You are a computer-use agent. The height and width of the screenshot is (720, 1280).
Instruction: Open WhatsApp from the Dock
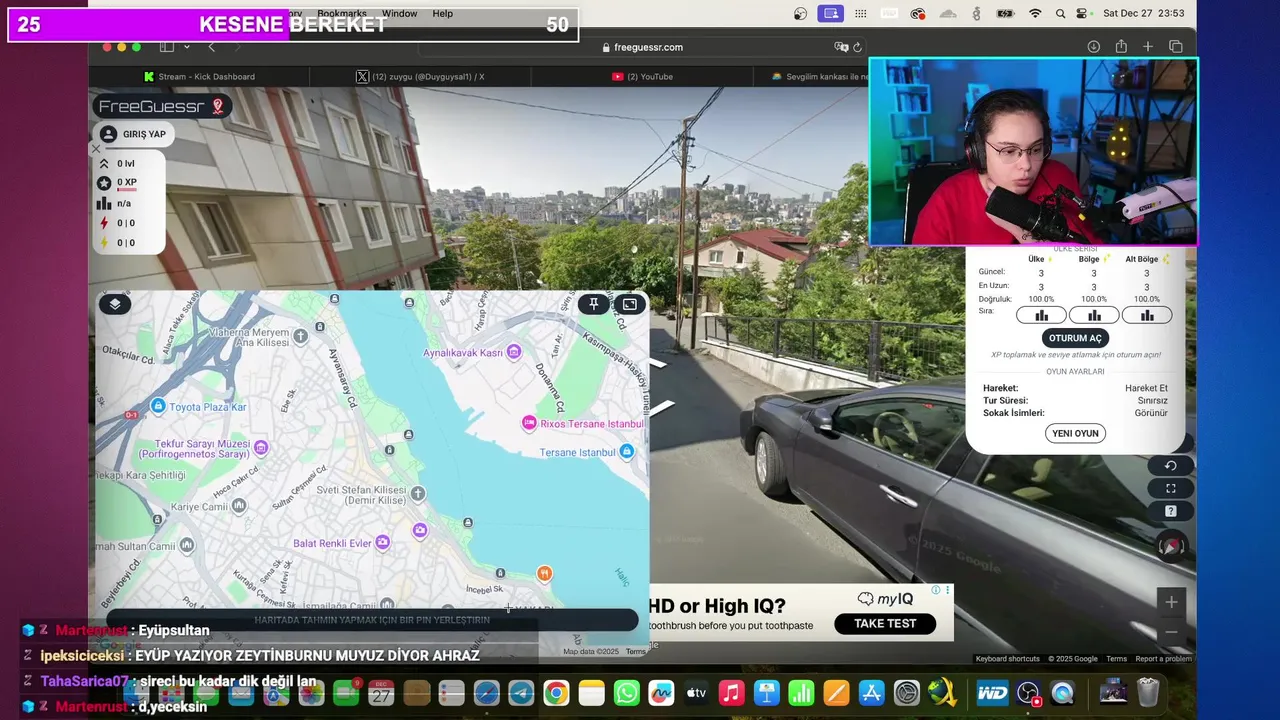[626, 692]
